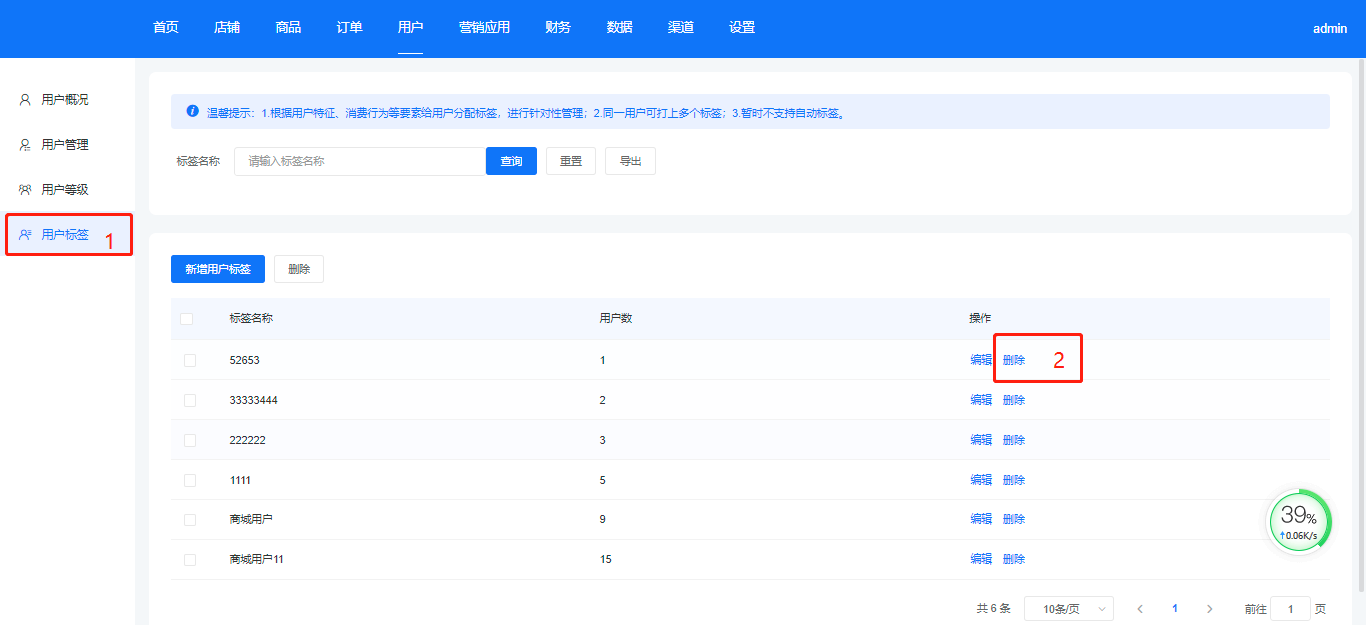The height and width of the screenshot is (625, 1366).
Task: Click the 用户等级 sidebar icon
Action: tap(25, 190)
